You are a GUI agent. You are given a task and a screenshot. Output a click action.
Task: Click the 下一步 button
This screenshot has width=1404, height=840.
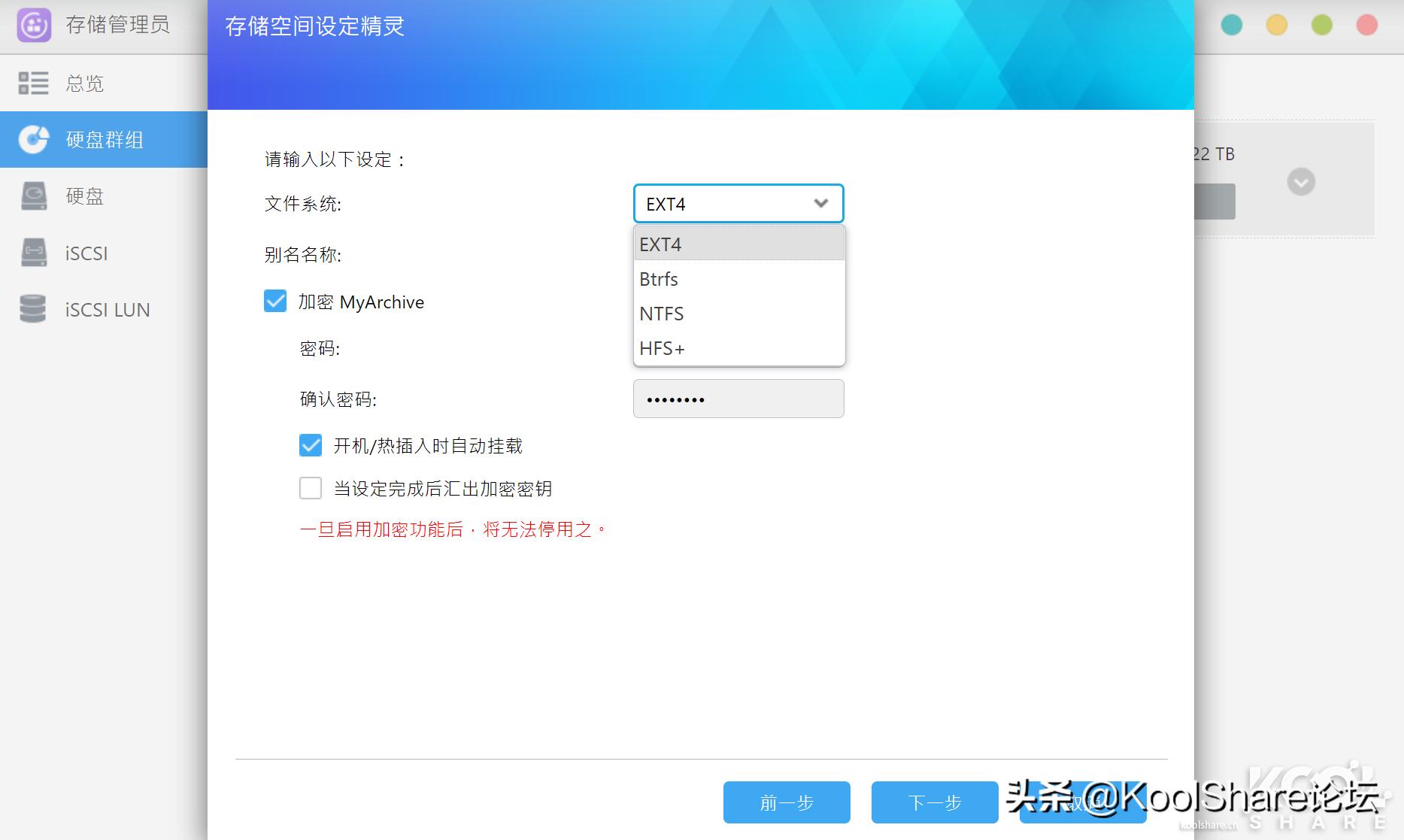(934, 802)
